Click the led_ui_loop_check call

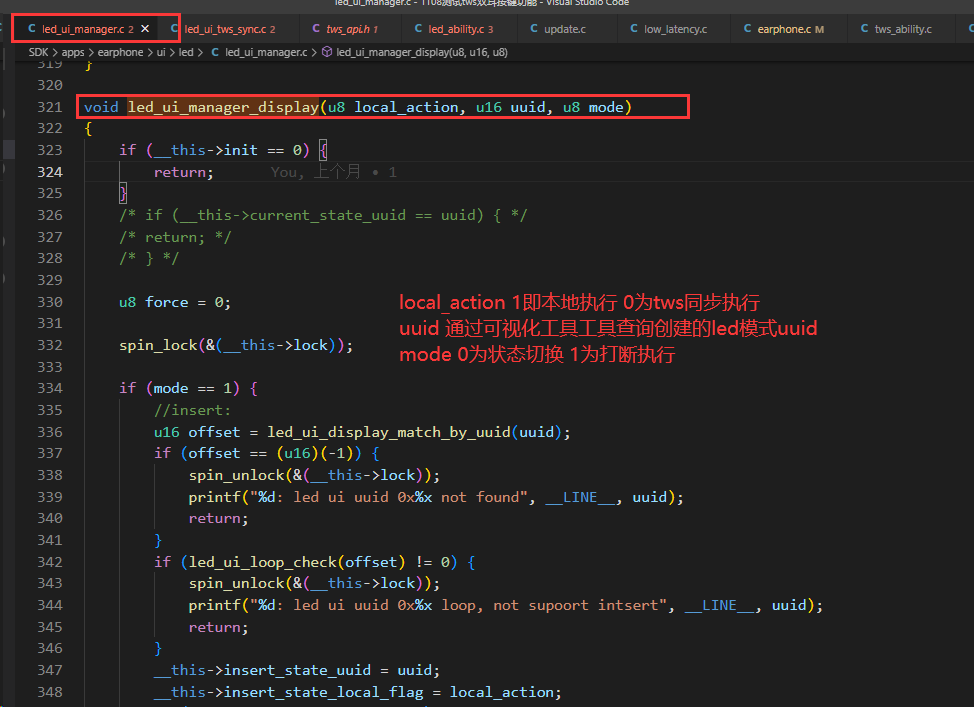(263, 562)
